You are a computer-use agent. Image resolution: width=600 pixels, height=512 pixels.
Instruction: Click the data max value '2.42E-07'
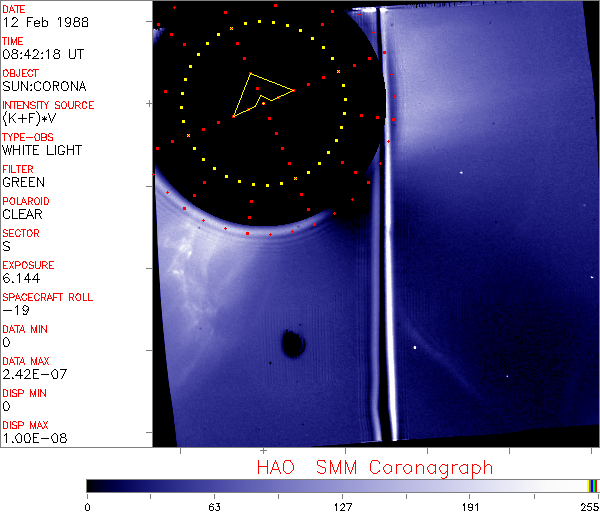[x=31, y=374]
